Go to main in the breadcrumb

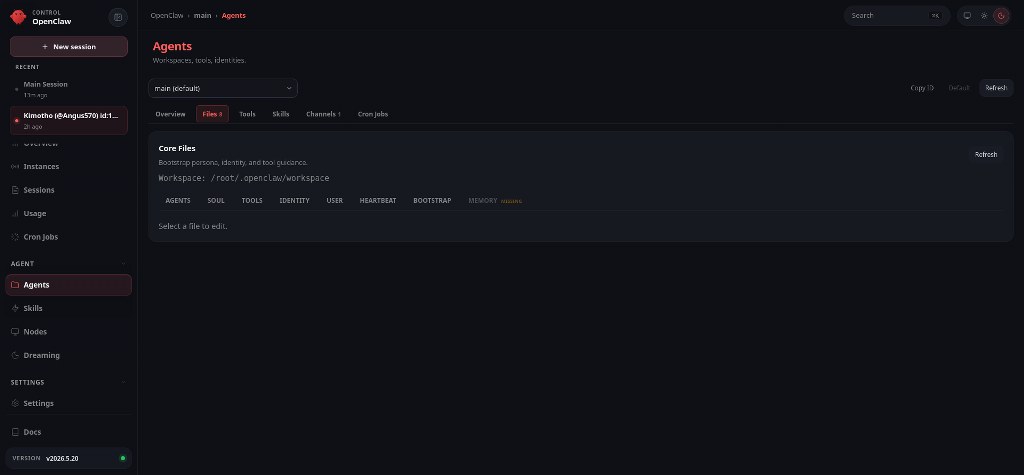202,16
